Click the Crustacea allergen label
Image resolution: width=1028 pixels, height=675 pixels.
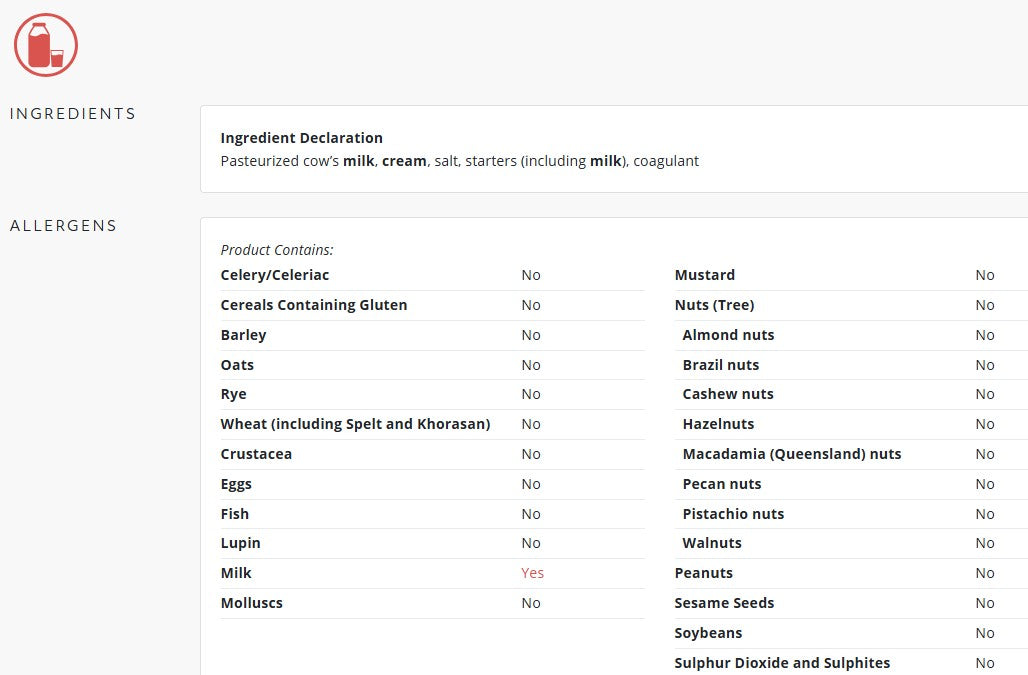click(256, 454)
